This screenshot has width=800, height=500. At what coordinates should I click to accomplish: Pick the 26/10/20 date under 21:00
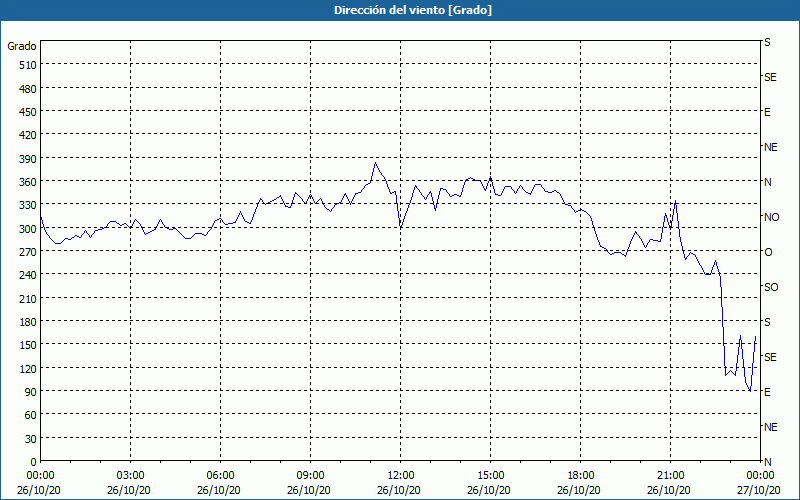point(669,490)
